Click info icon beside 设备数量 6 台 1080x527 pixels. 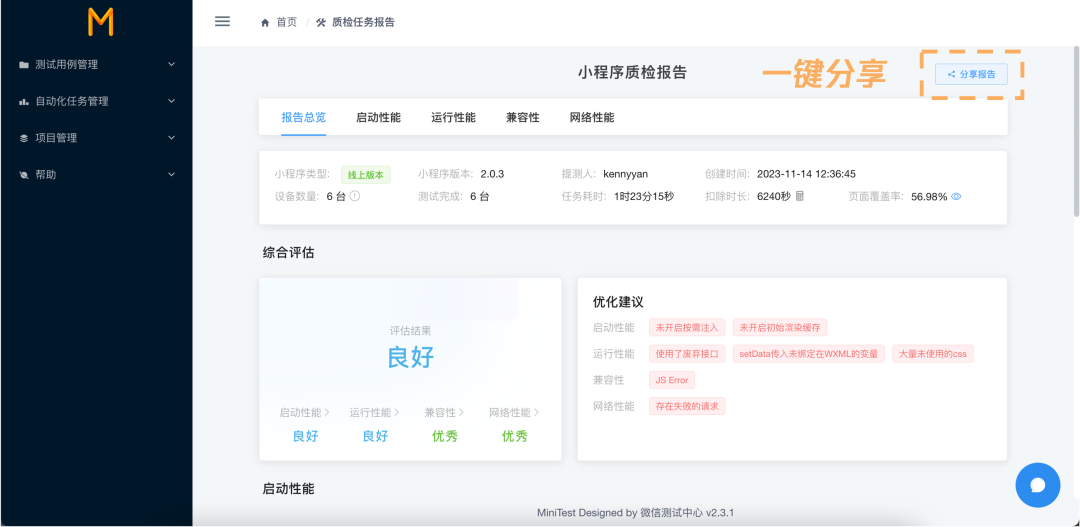click(355, 196)
